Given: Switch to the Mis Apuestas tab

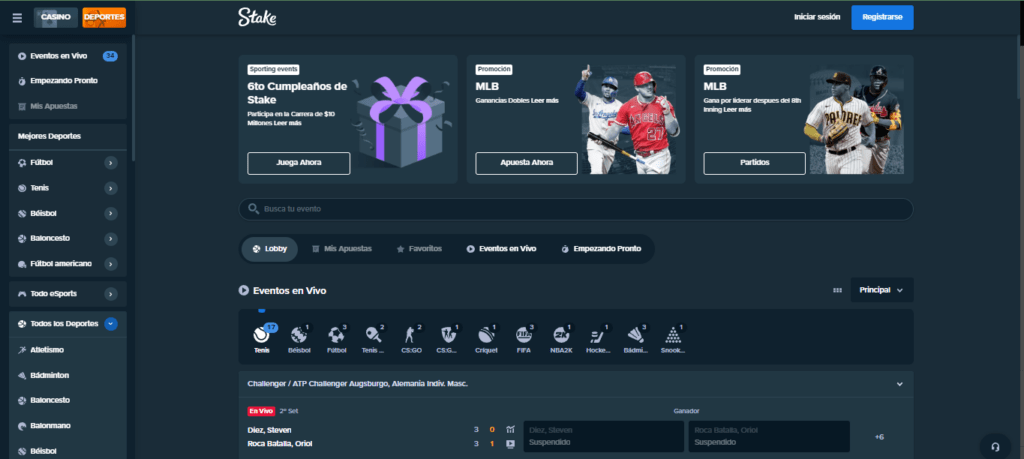Looking at the screenshot, I should 342,249.
